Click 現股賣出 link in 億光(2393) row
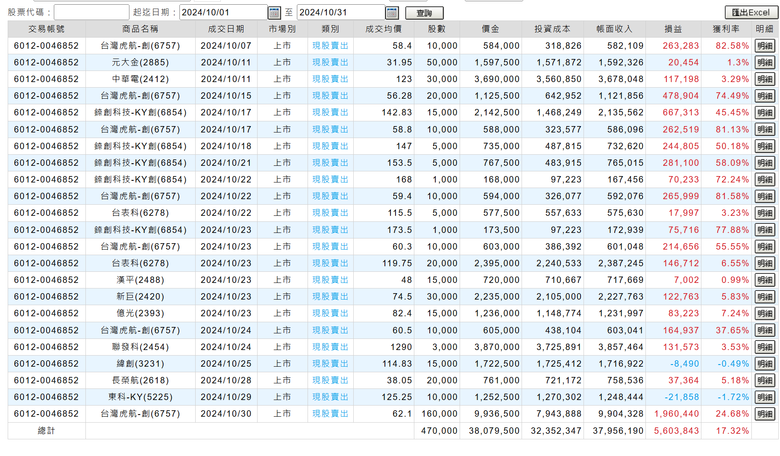This screenshot has height=456, width=780. [x=330, y=313]
